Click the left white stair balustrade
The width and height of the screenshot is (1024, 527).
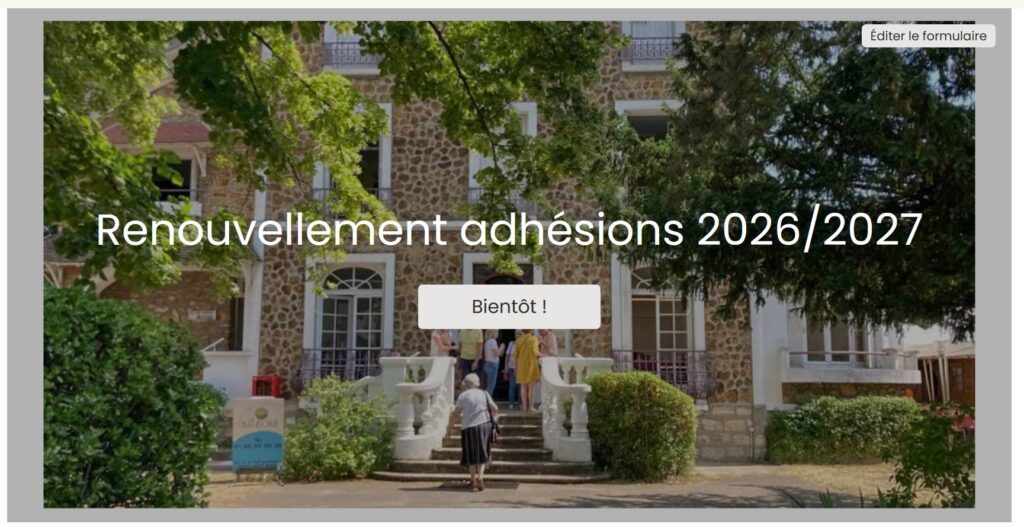pos(419,405)
